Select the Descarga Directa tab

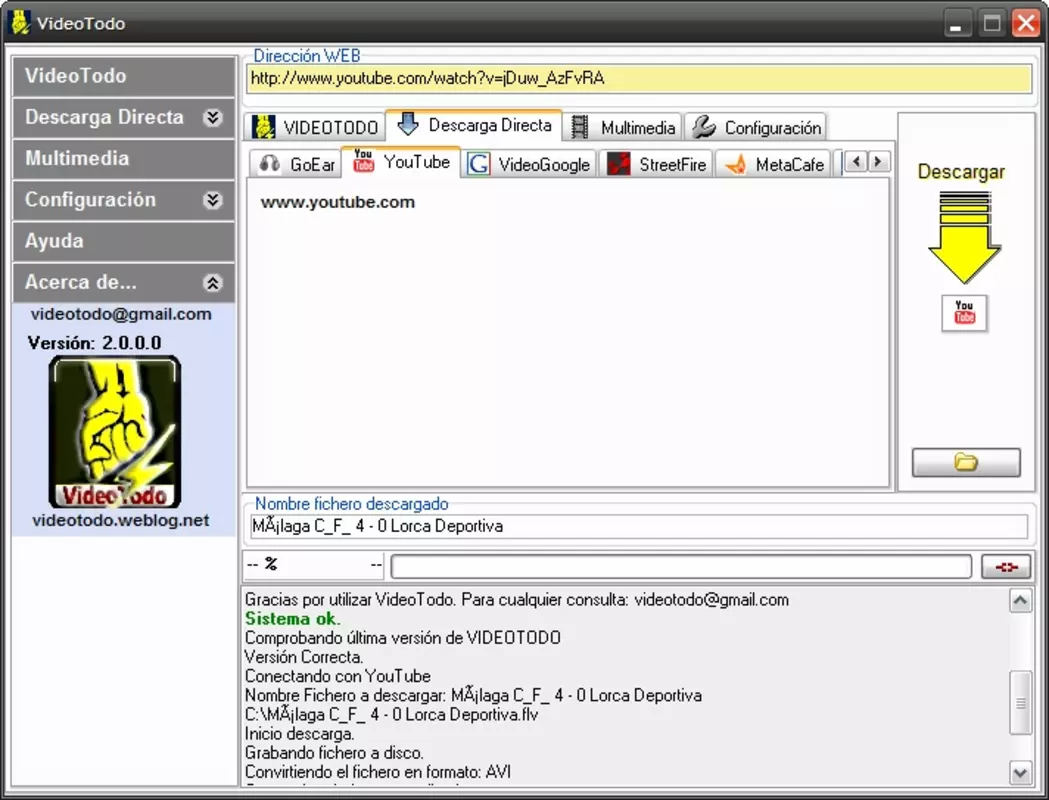pos(474,125)
